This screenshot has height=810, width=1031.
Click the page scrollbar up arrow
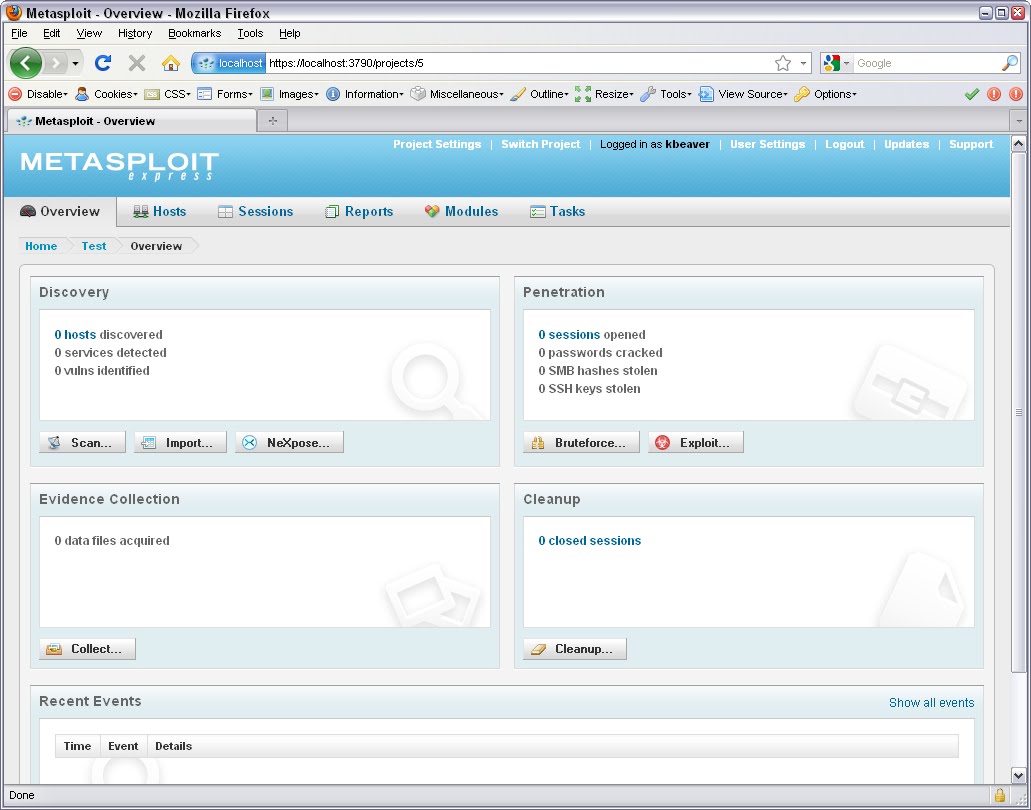coord(1019,143)
